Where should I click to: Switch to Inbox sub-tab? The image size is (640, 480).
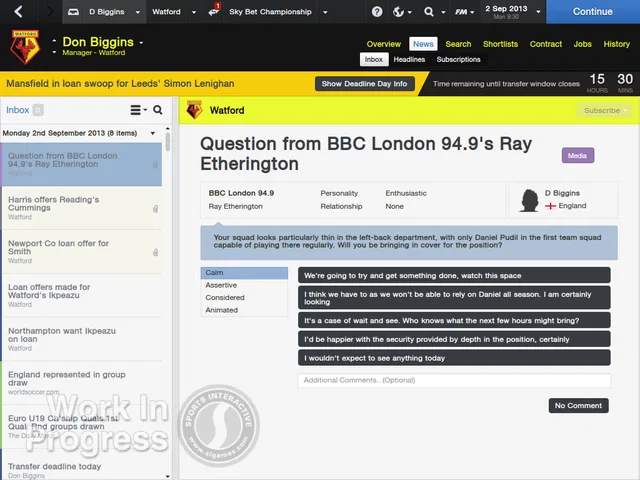tap(373, 59)
